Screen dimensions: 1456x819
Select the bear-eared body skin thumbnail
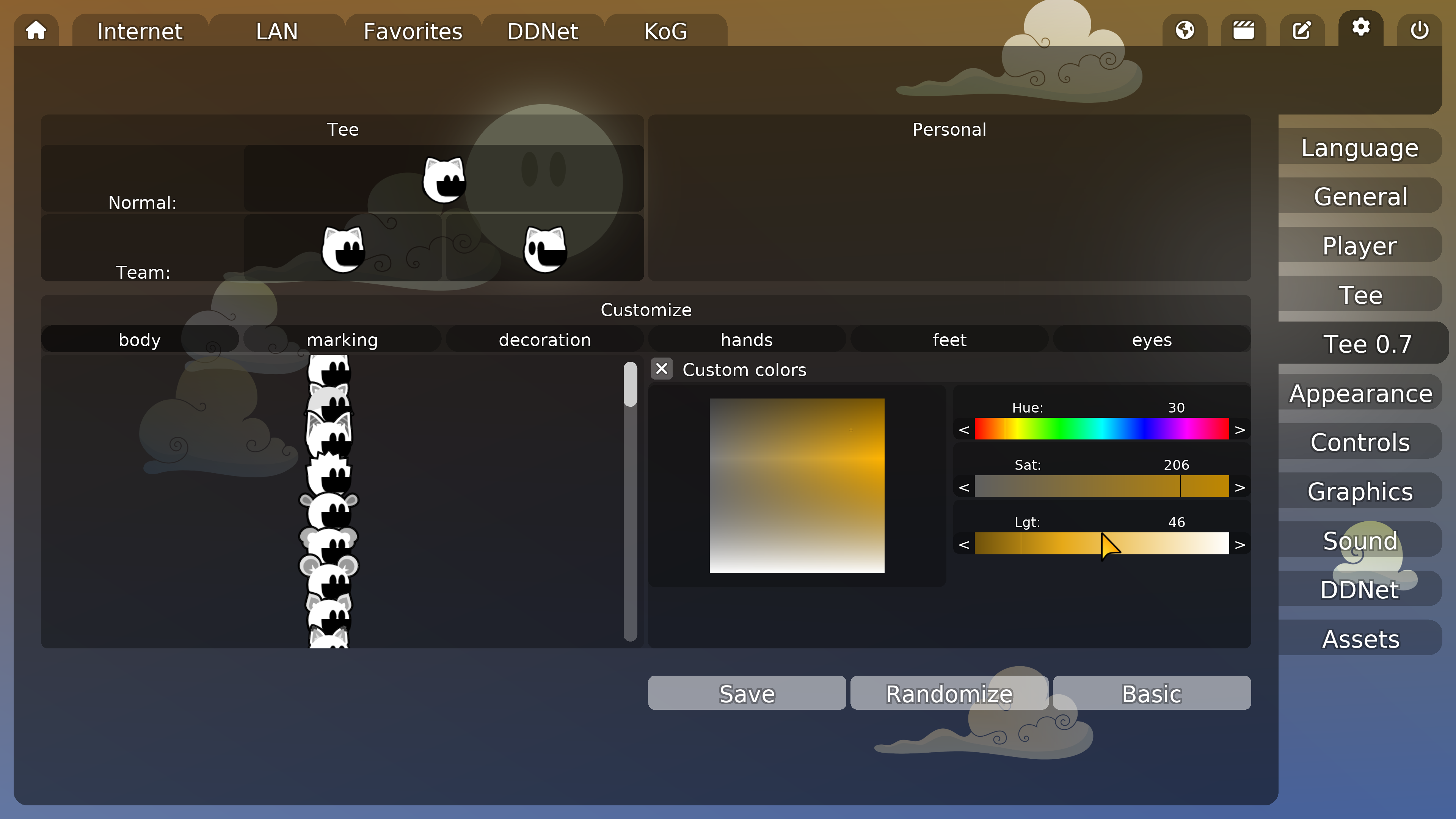tap(329, 509)
